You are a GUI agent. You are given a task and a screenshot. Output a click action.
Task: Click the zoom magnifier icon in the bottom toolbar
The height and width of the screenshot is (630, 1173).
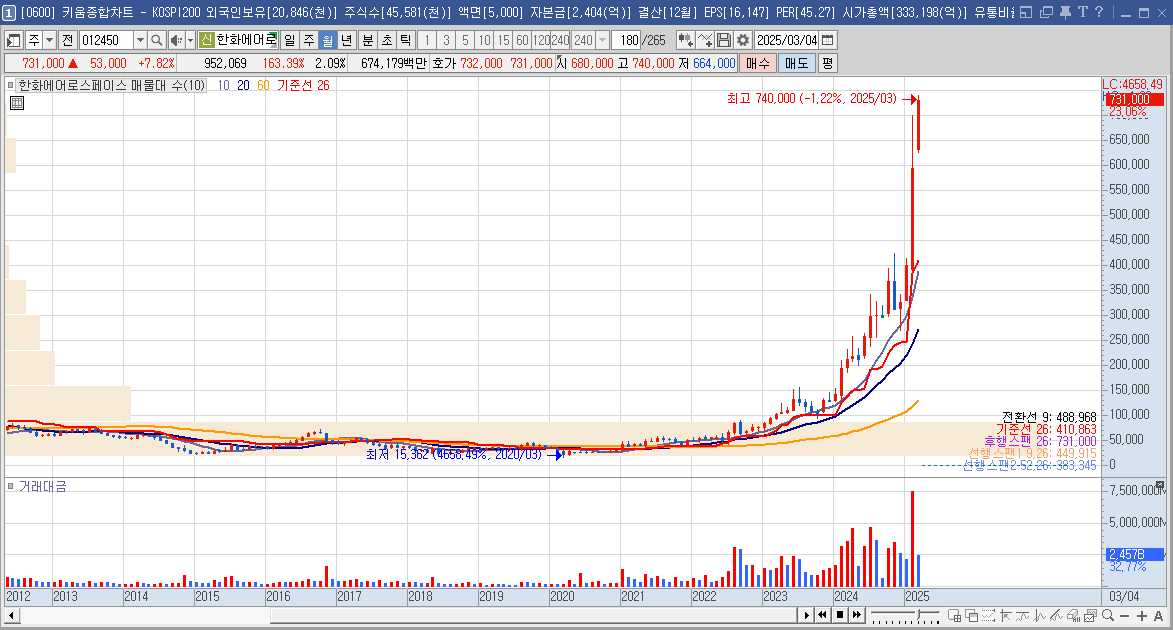tap(1108, 615)
